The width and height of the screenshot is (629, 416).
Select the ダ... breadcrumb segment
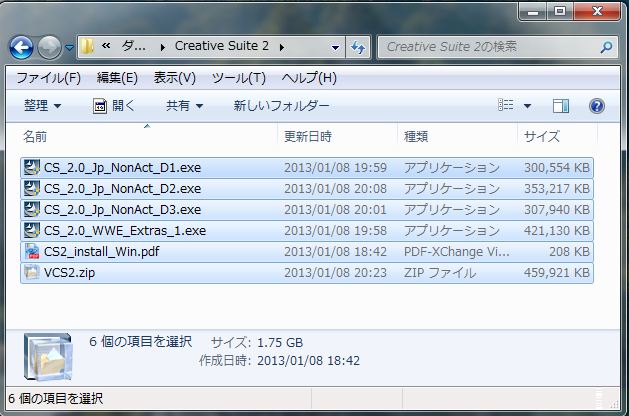[133, 47]
